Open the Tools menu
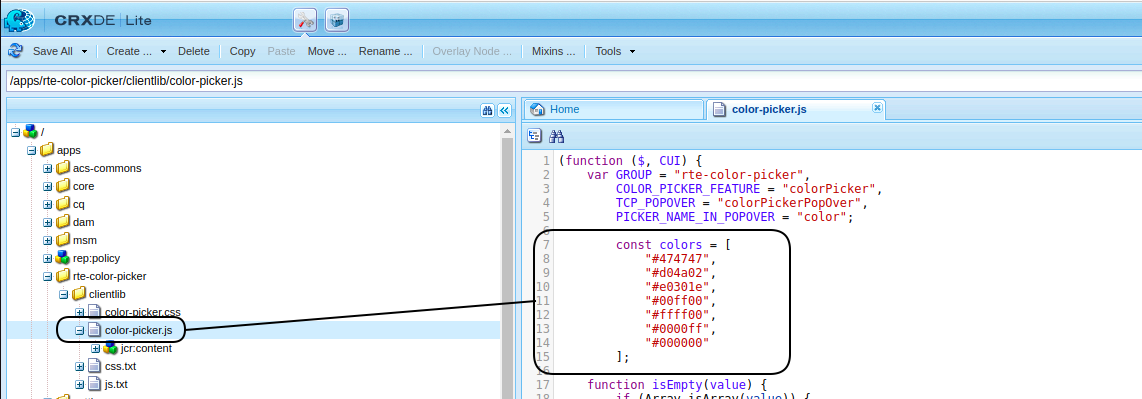Viewport: 1142px width, 399px height. (x=615, y=51)
